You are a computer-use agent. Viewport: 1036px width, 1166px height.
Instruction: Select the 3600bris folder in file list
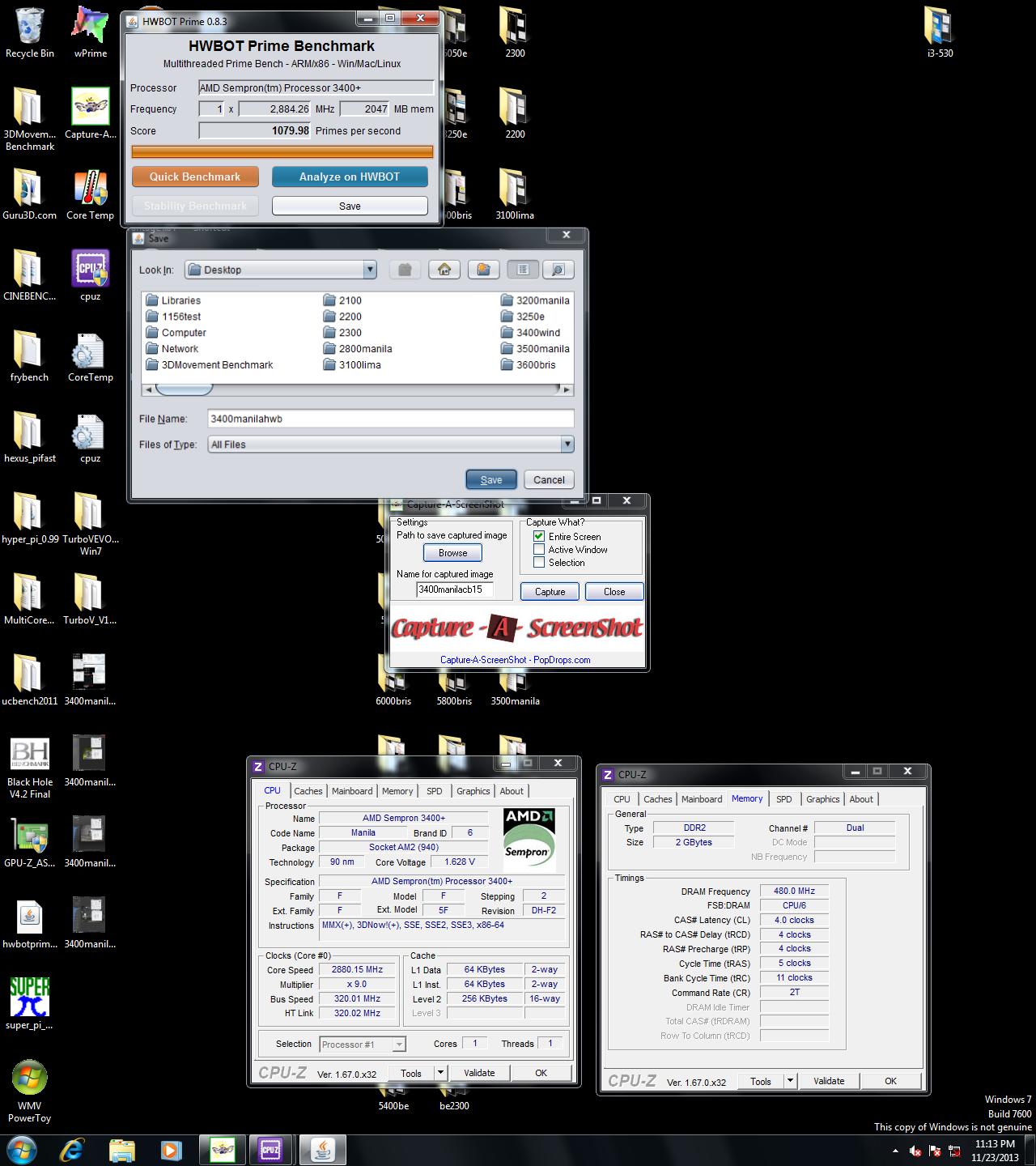coord(529,365)
